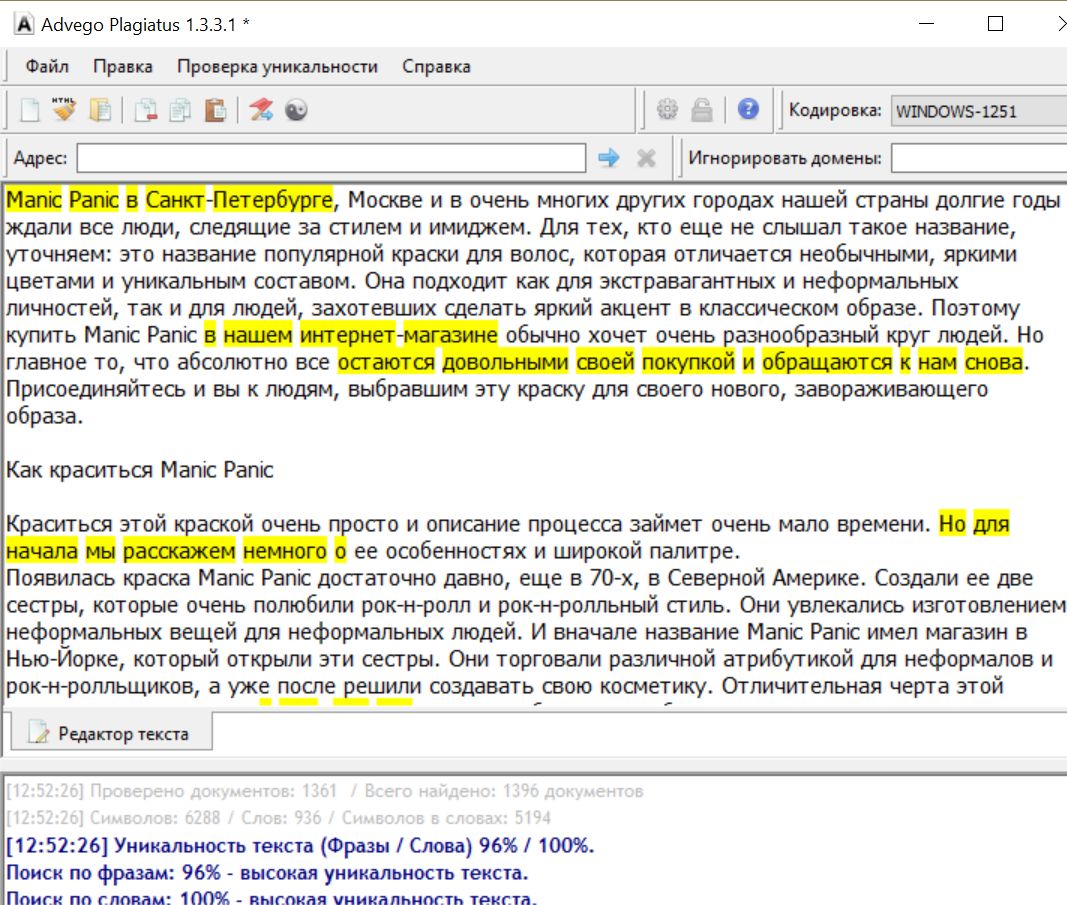The width and height of the screenshot is (1067, 905).
Task: Click the yin-yang icon in toolbar
Action: click(x=296, y=110)
